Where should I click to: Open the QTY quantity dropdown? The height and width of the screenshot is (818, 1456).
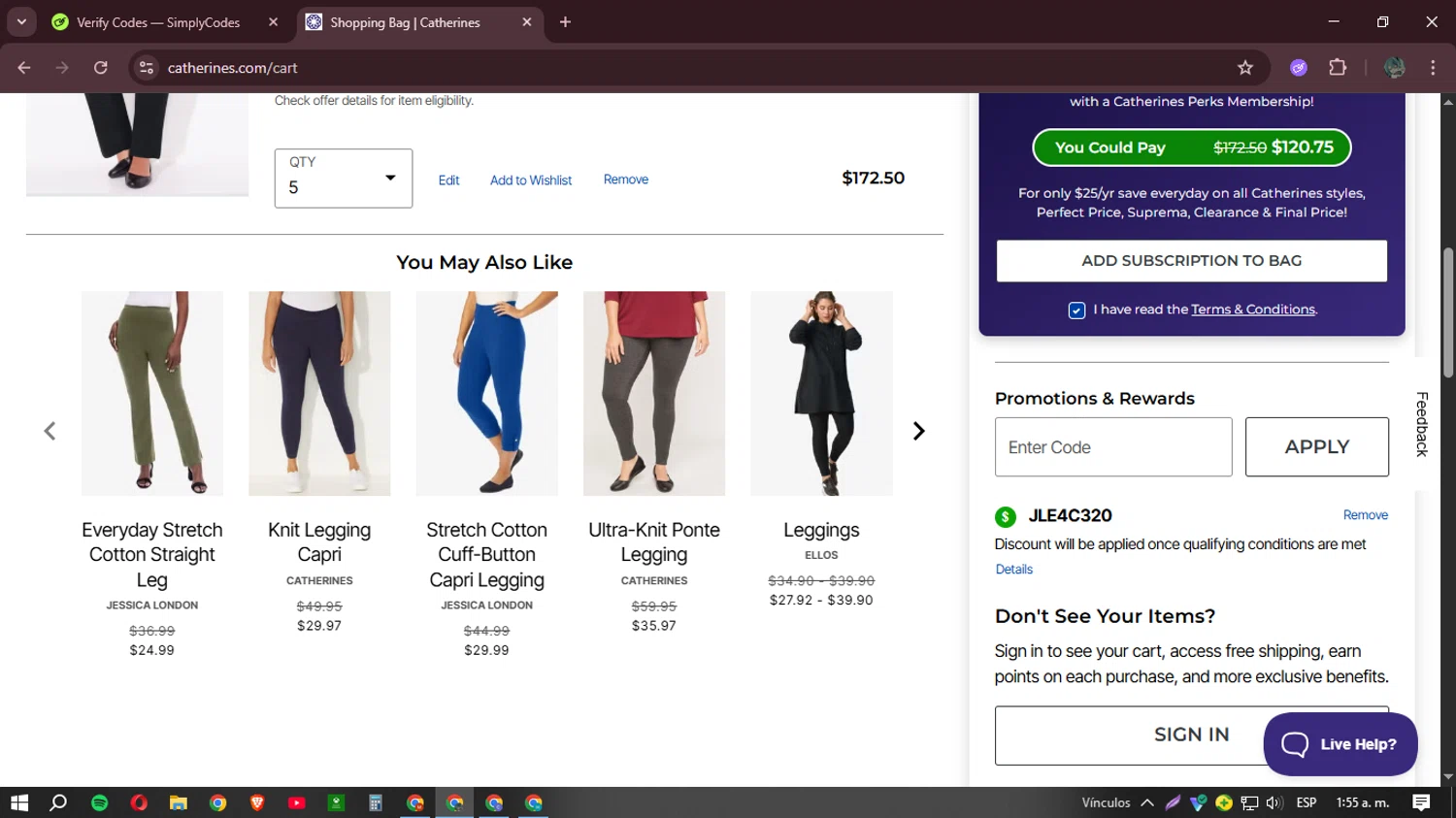pyautogui.click(x=344, y=179)
